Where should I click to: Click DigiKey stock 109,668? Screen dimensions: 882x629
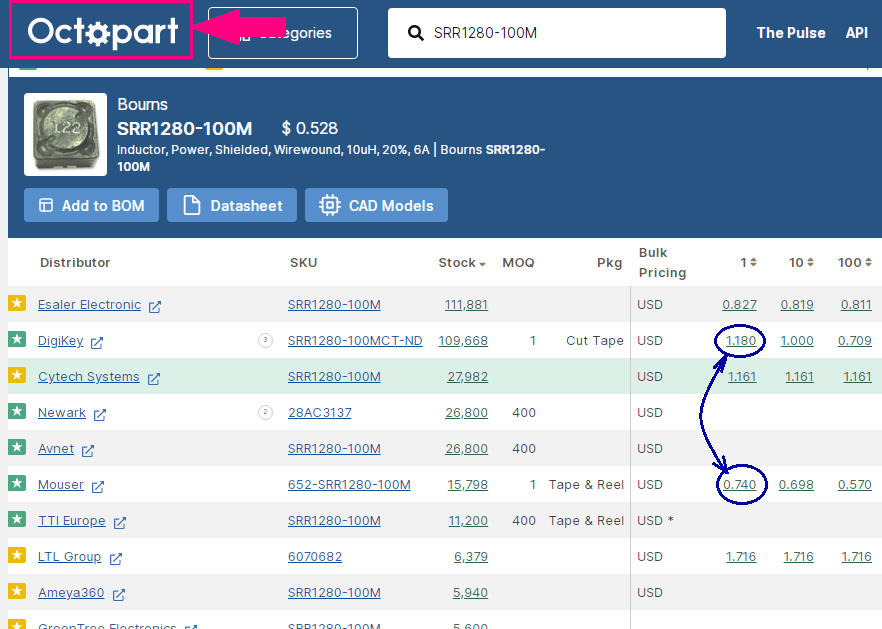[463, 340]
